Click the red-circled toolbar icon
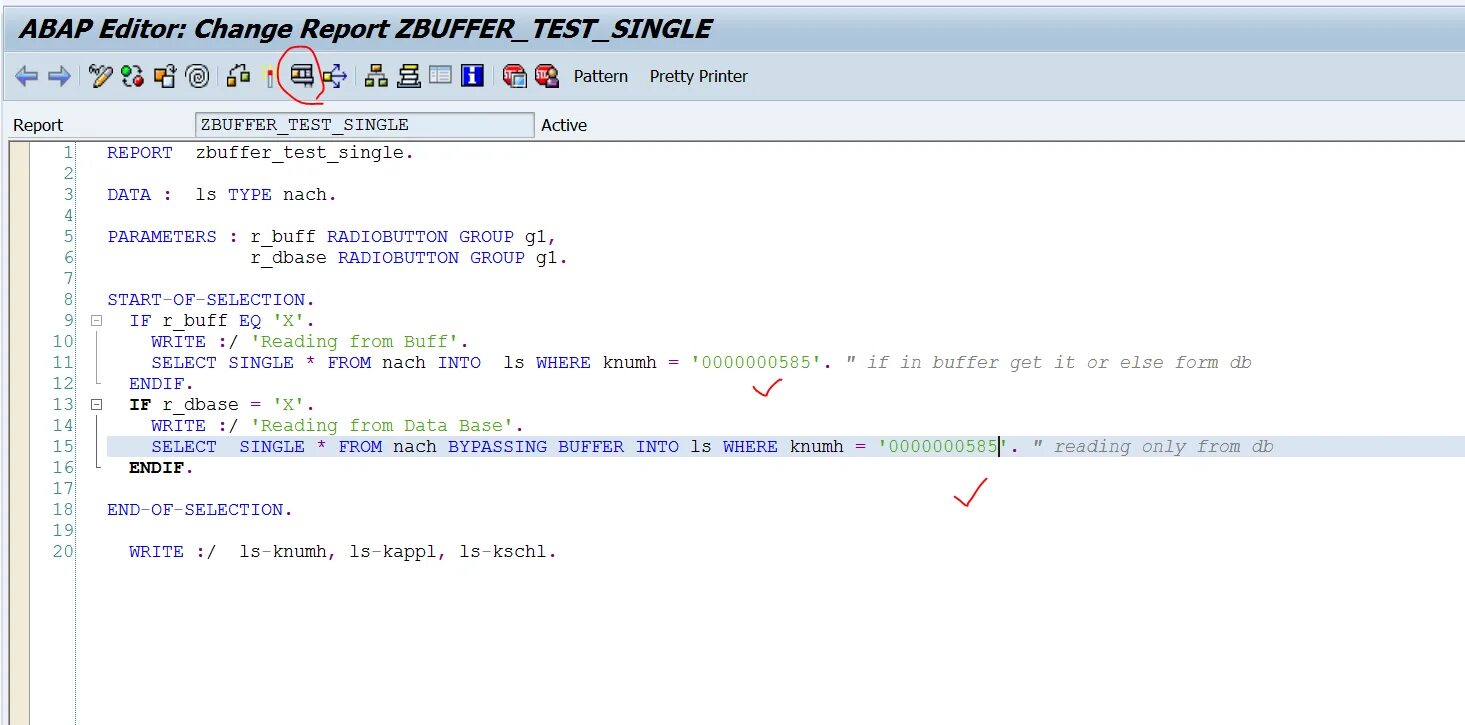The width and height of the screenshot is (1465, 725). (x=302, y=76)
